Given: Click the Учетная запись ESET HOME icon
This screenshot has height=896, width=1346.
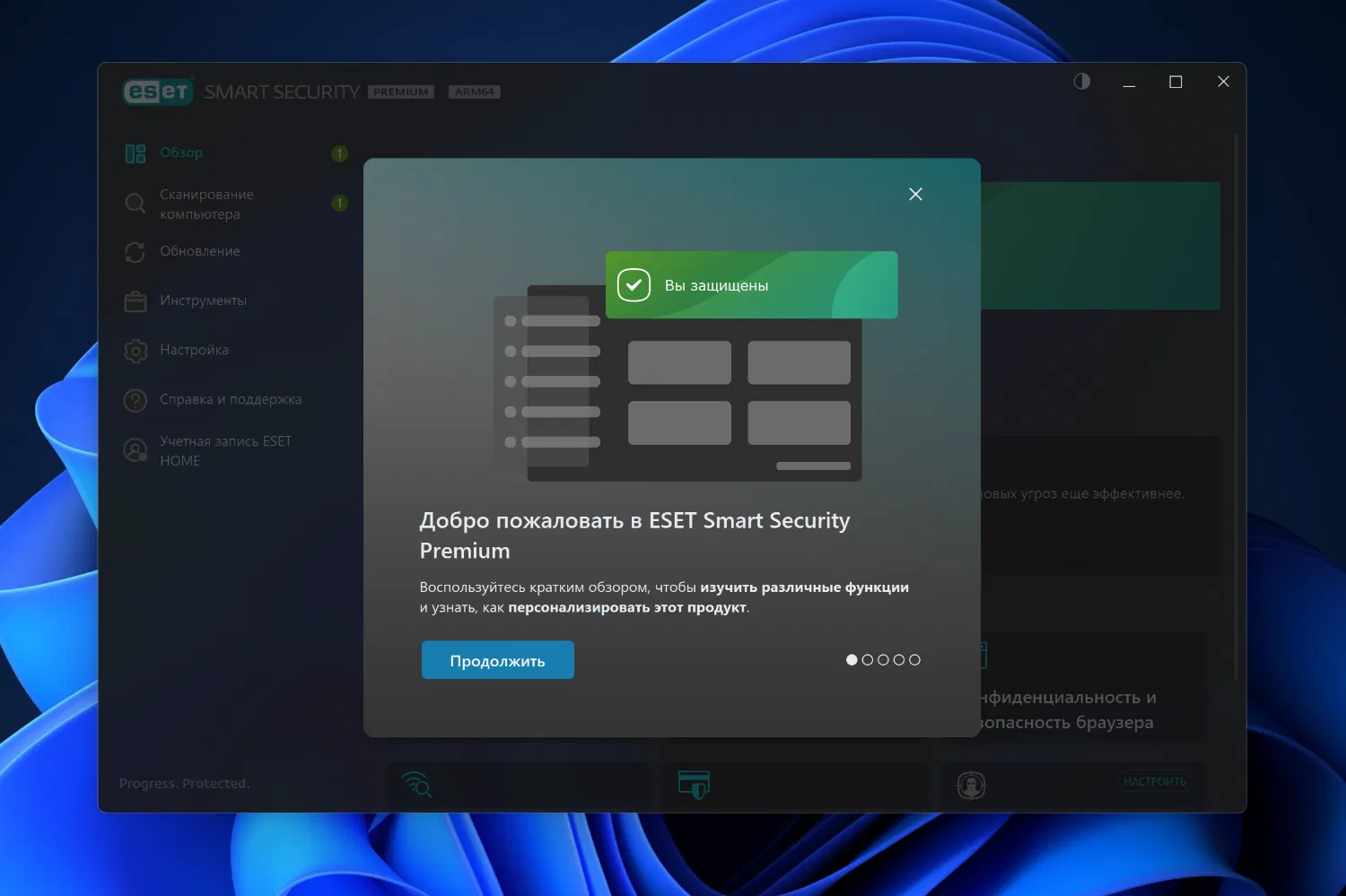Looking at the screenshot, I should pyautogui.click(x=135, y=450).
